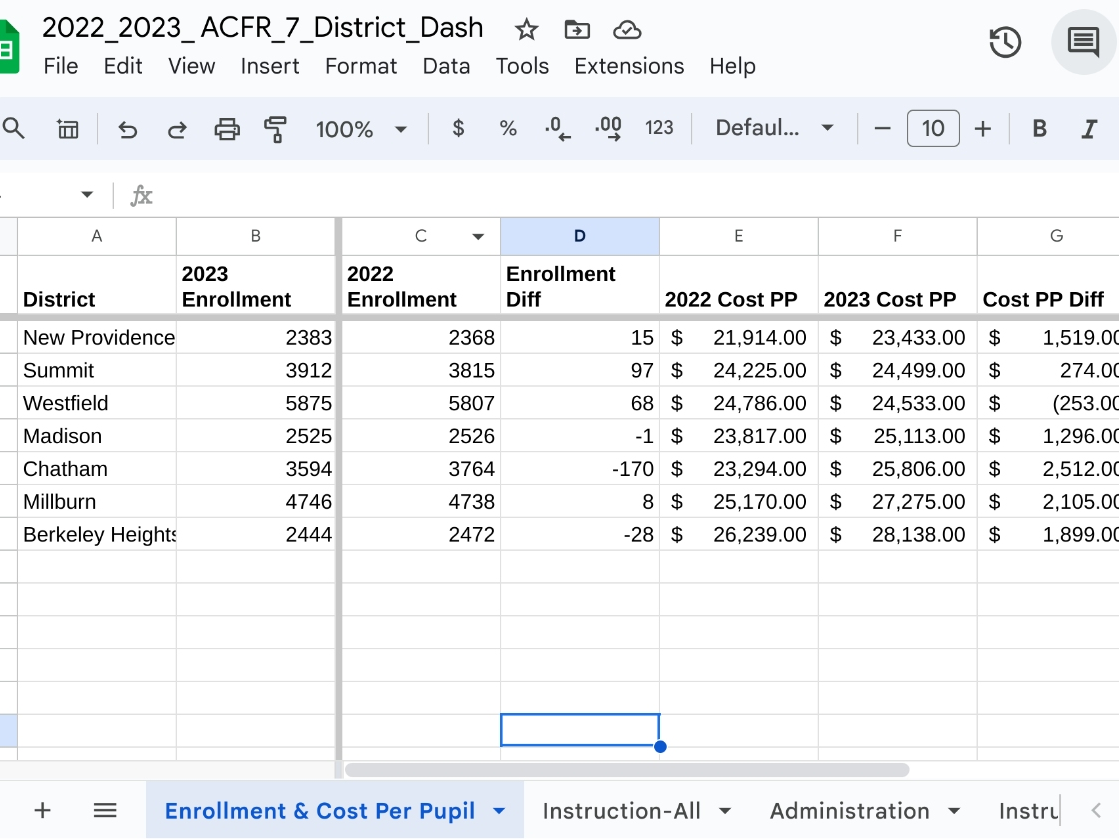Screen dimensions: 1119x839
Task: Open the Tools menu
Action: 522,66
